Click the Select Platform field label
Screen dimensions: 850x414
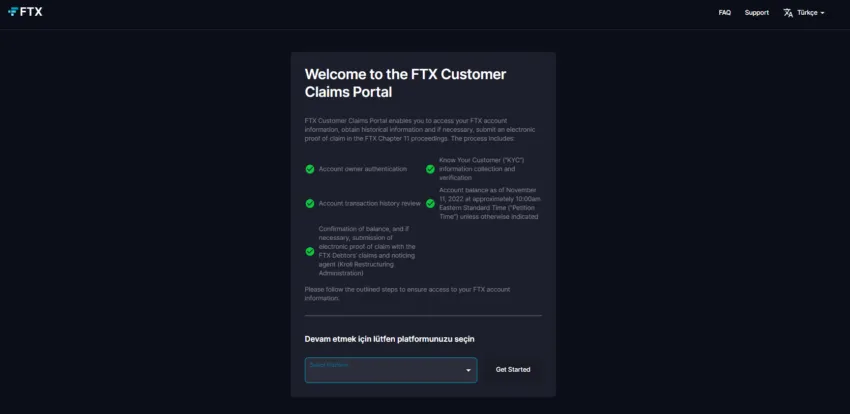(x=329, y=365)
